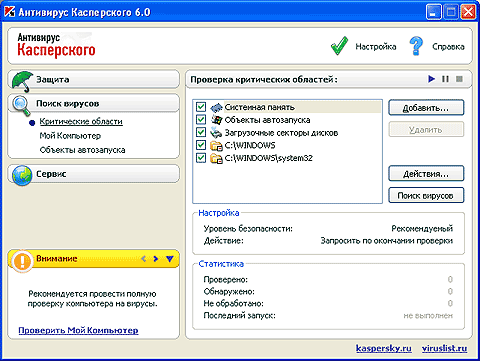Image resolution: width=480 pixels, height=361 pixels.
Task: Click Запросить по окончании проверки action value
Action: [x=387, y=241]
